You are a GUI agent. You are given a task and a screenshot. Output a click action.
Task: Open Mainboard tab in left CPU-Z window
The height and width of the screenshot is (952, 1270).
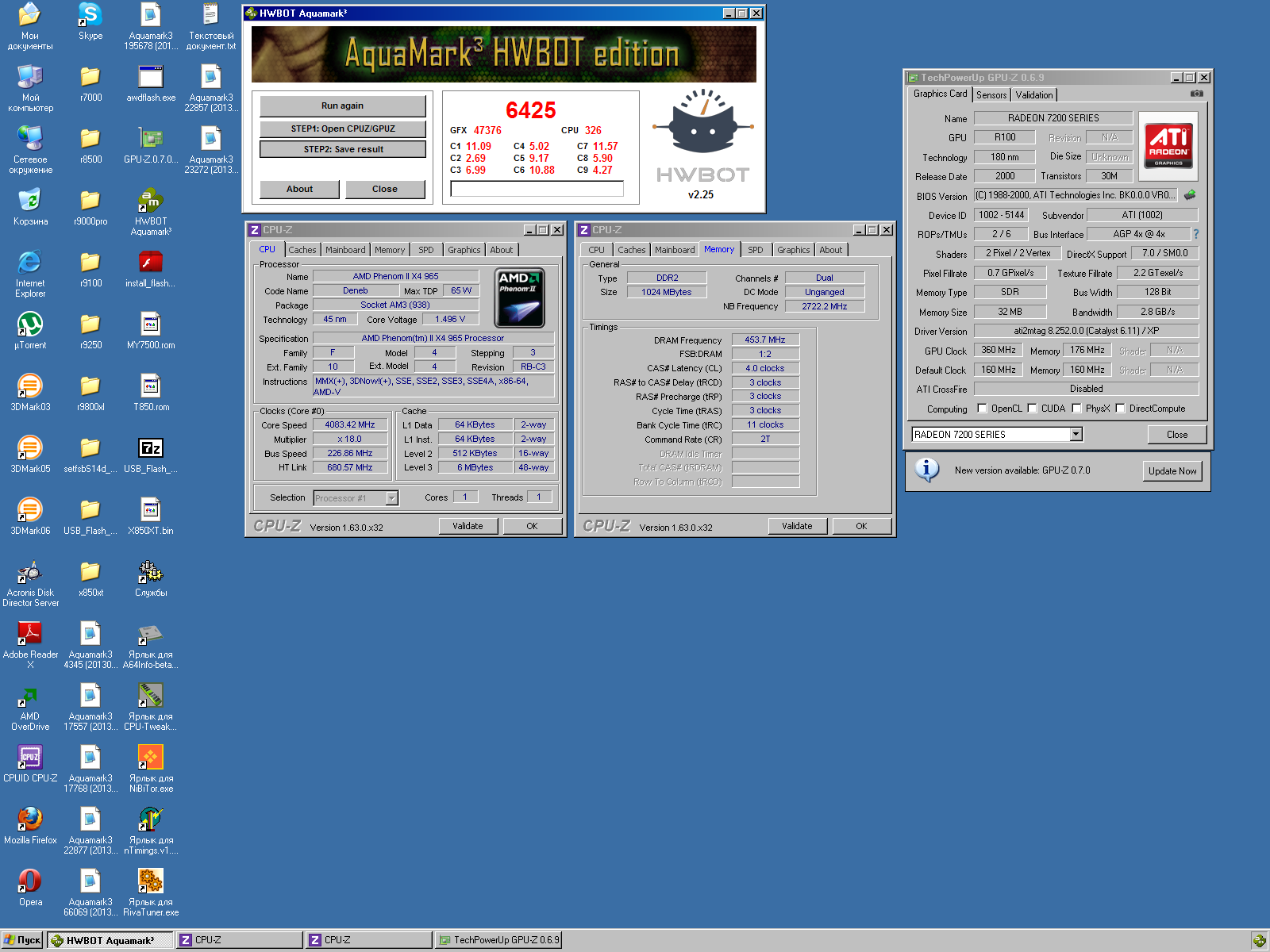pyautogui.click(x=345, y=250)
